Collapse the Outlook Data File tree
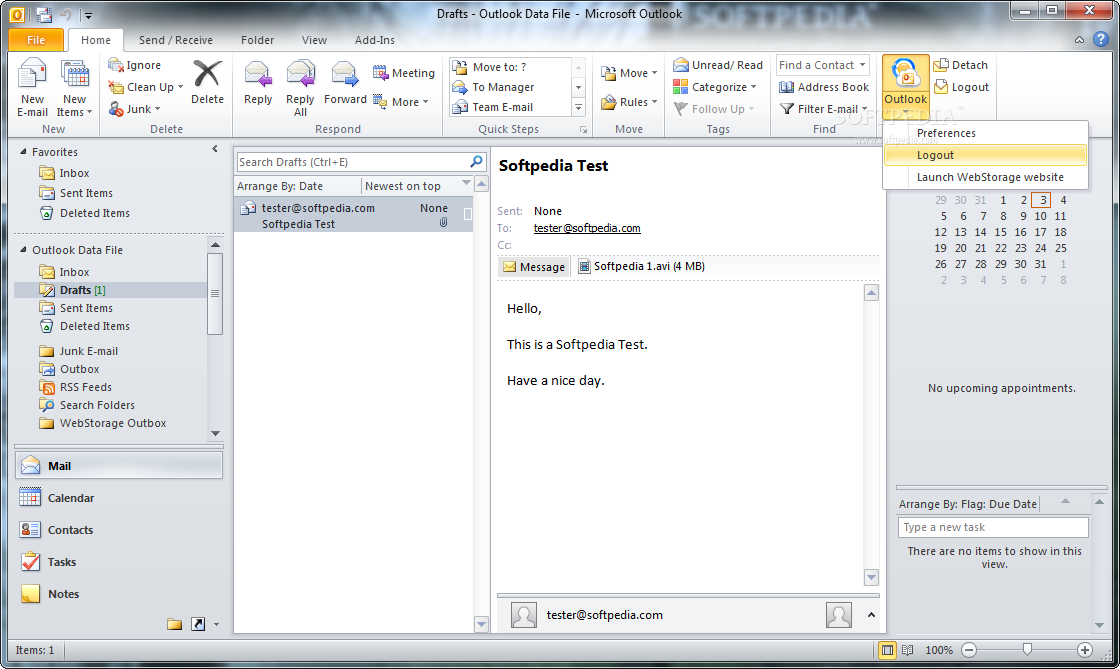Screen dimensions: 1120x669 pos(24,249)
